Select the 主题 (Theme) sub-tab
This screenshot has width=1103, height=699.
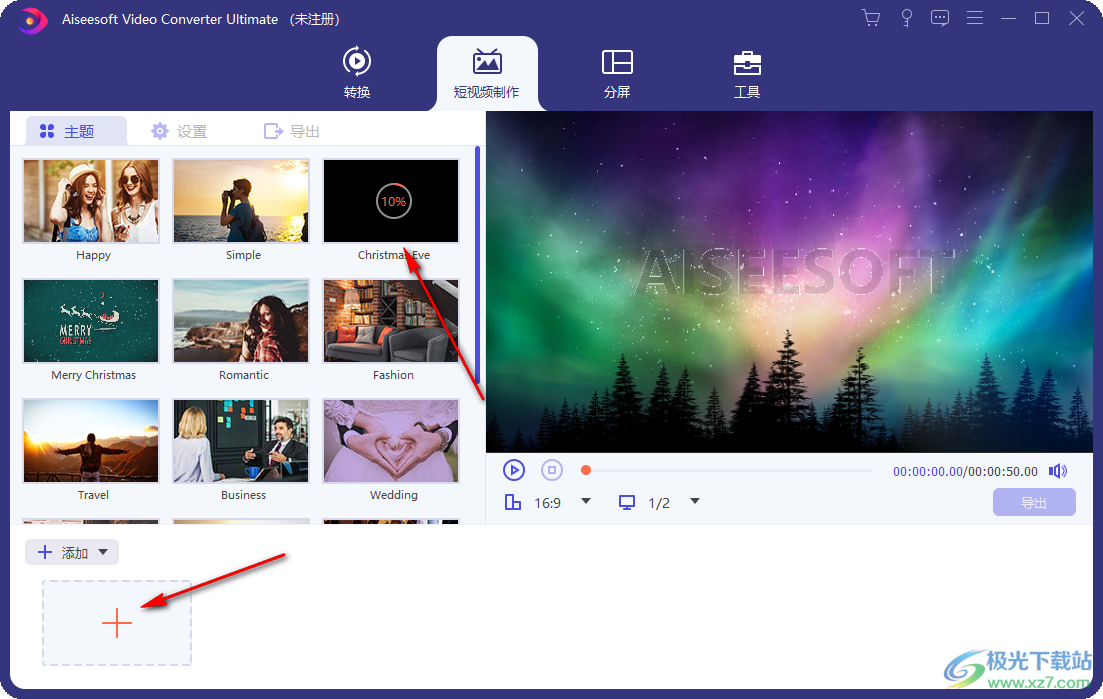[x=77, y=132]
